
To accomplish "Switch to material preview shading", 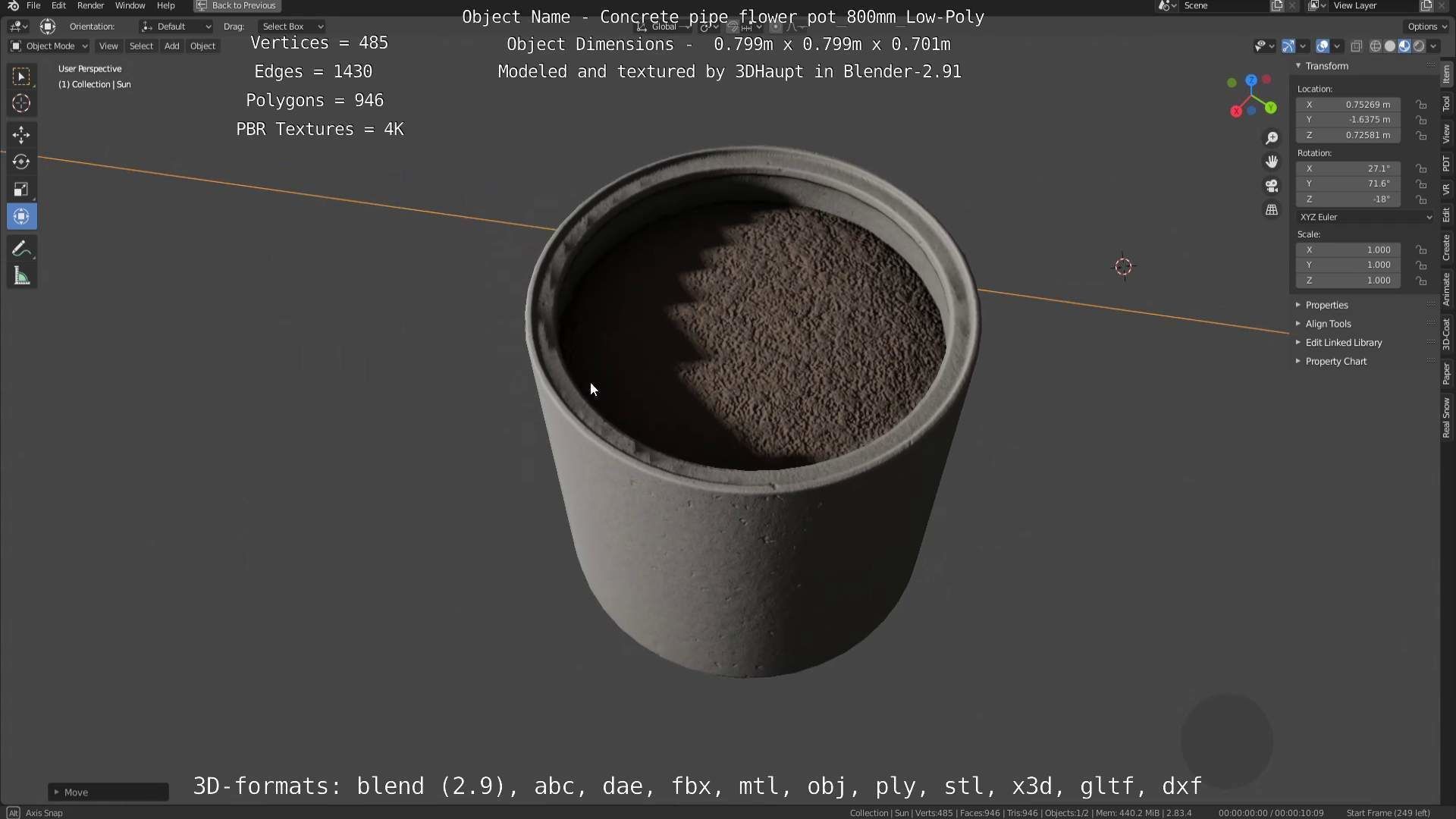I will [1404, 46].
